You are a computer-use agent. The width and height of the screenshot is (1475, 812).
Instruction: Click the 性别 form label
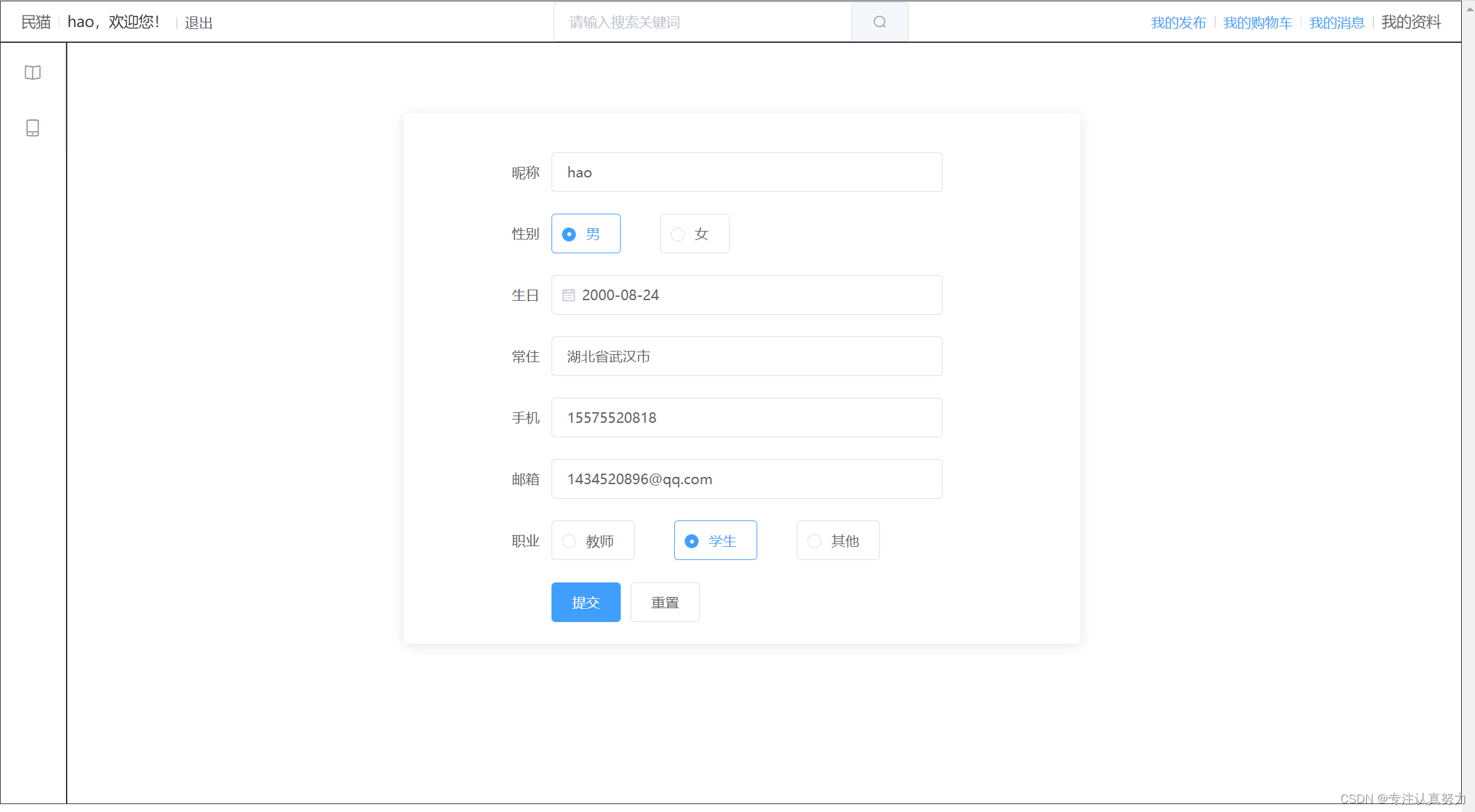525,234
